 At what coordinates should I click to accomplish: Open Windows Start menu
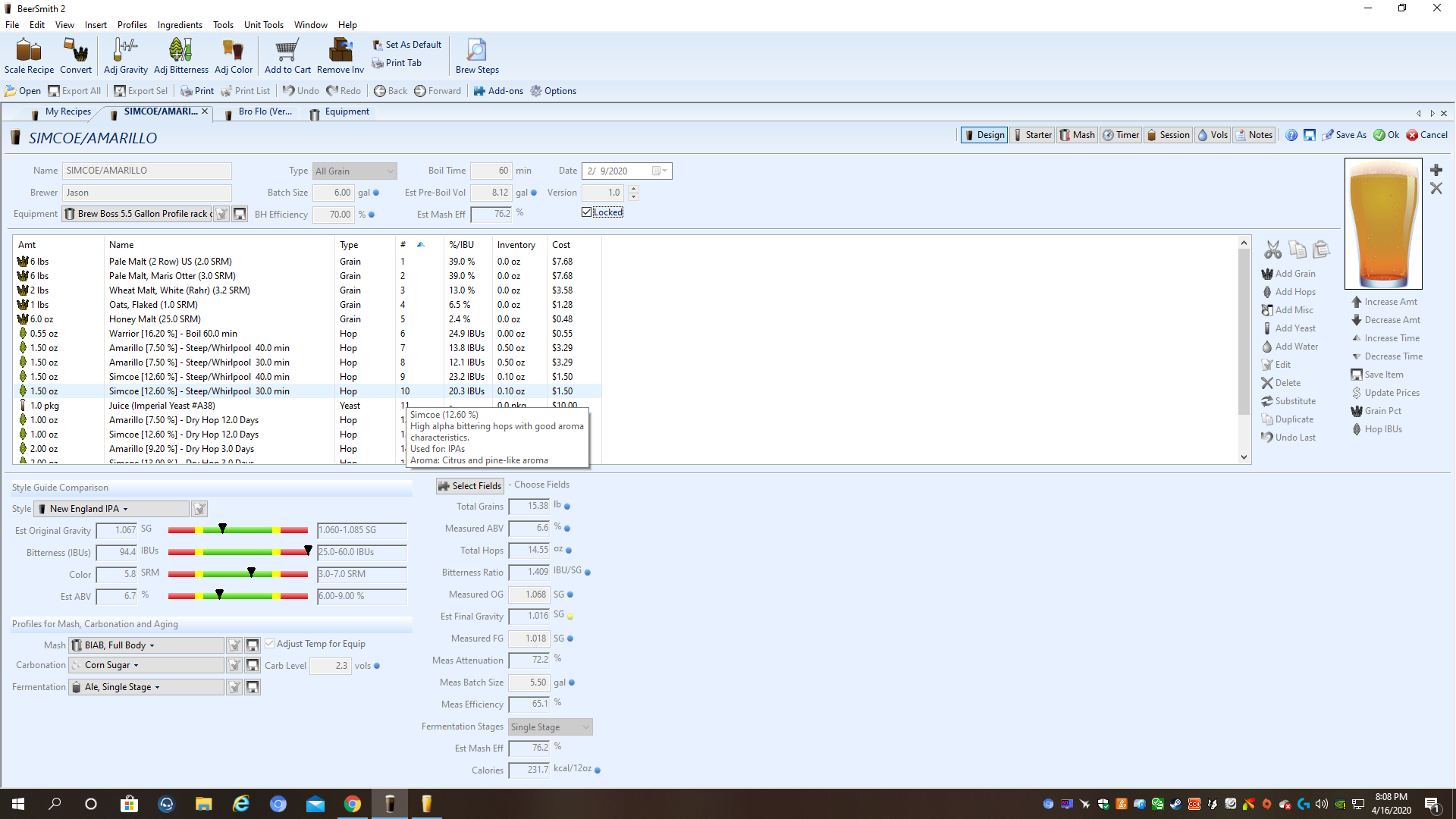point(18,804)
